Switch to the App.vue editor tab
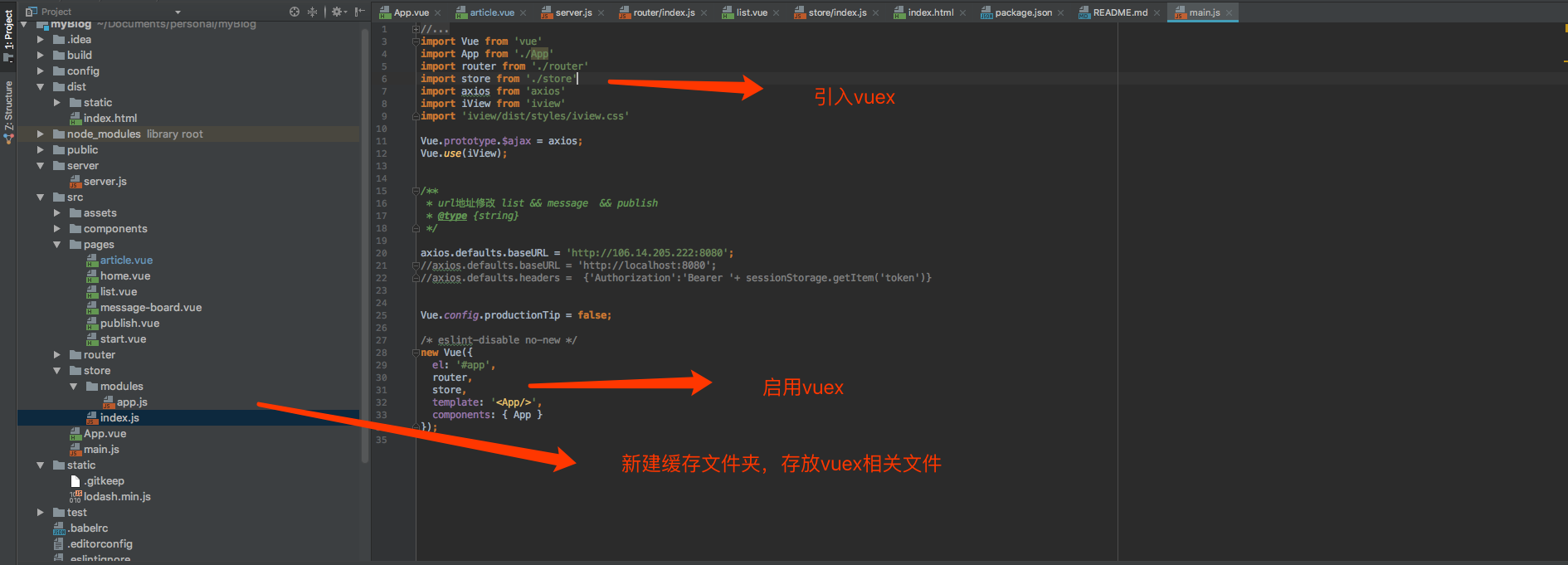This screenshot has width=1568, height=565. (411, 12)
